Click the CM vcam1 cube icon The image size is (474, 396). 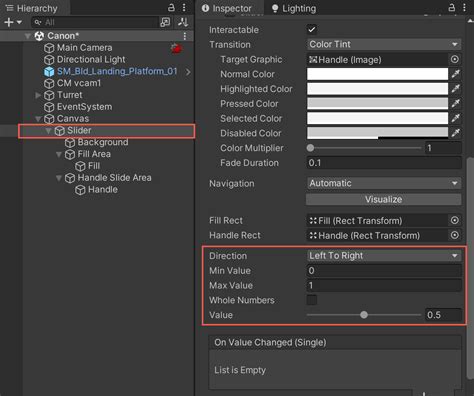49,83
